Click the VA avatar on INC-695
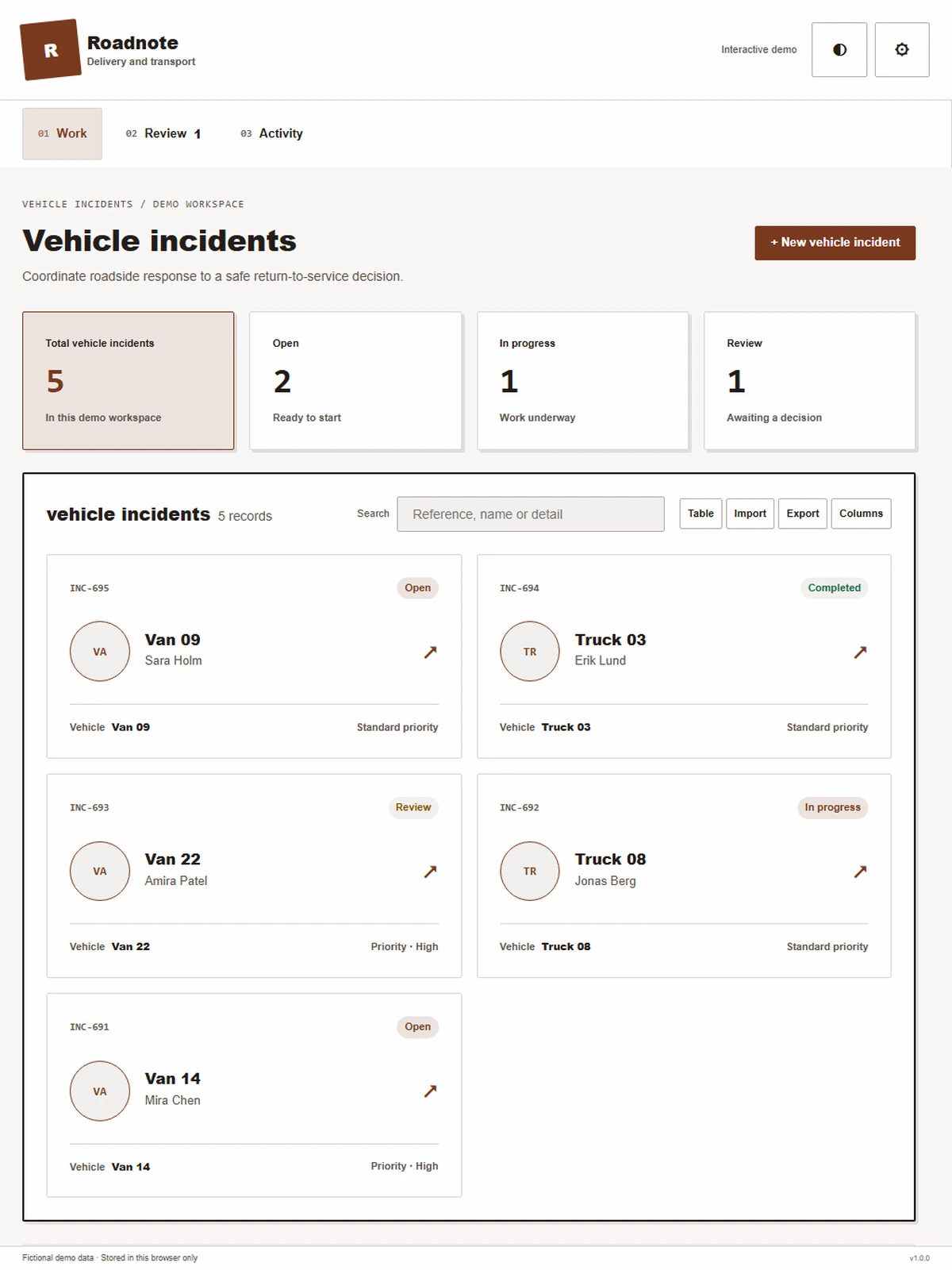 tap(100, 652)
